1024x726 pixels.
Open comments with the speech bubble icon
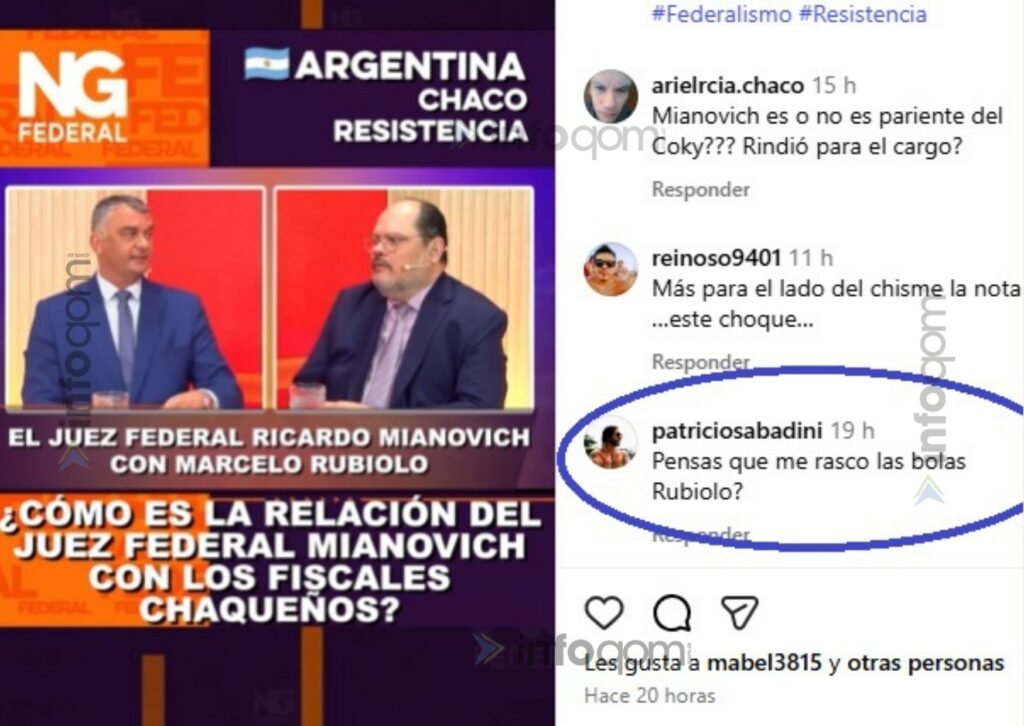(672, 612)
